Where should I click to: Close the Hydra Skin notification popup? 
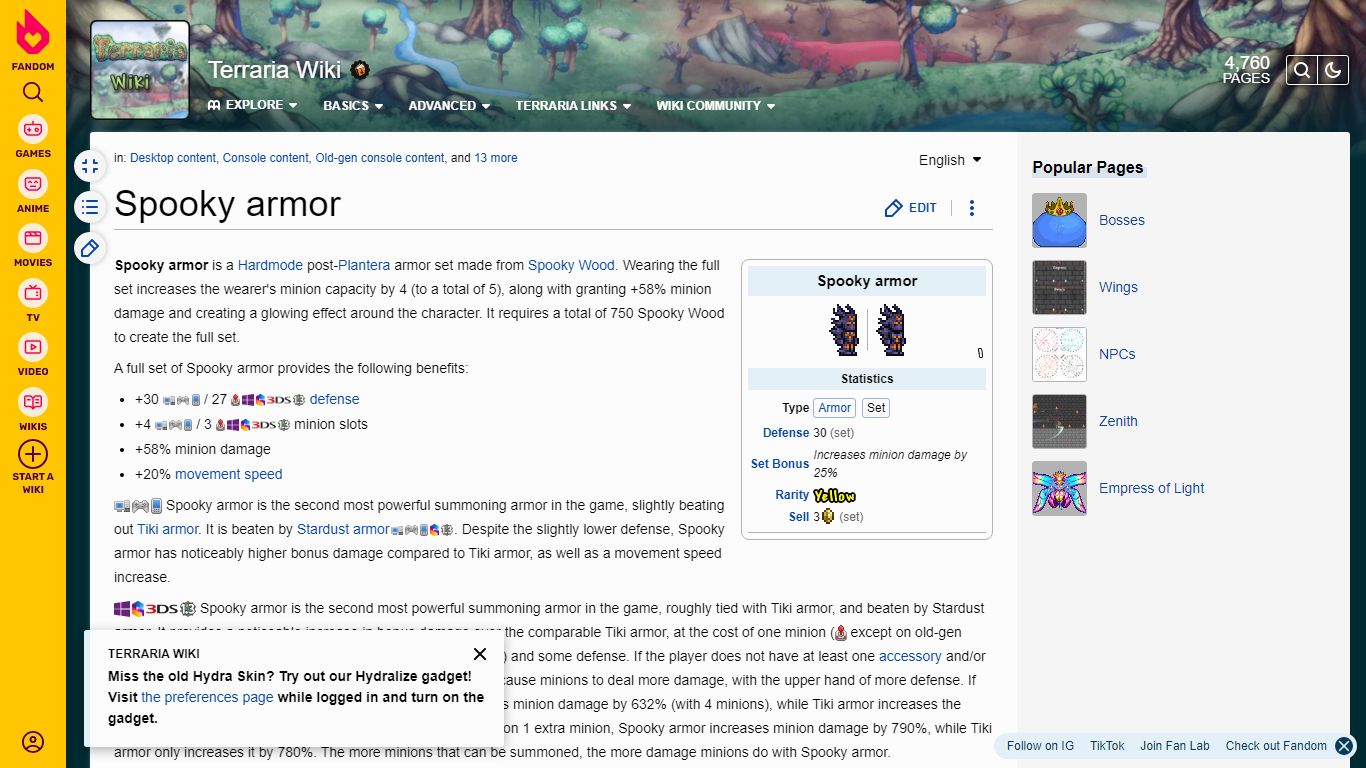[480, 654]
